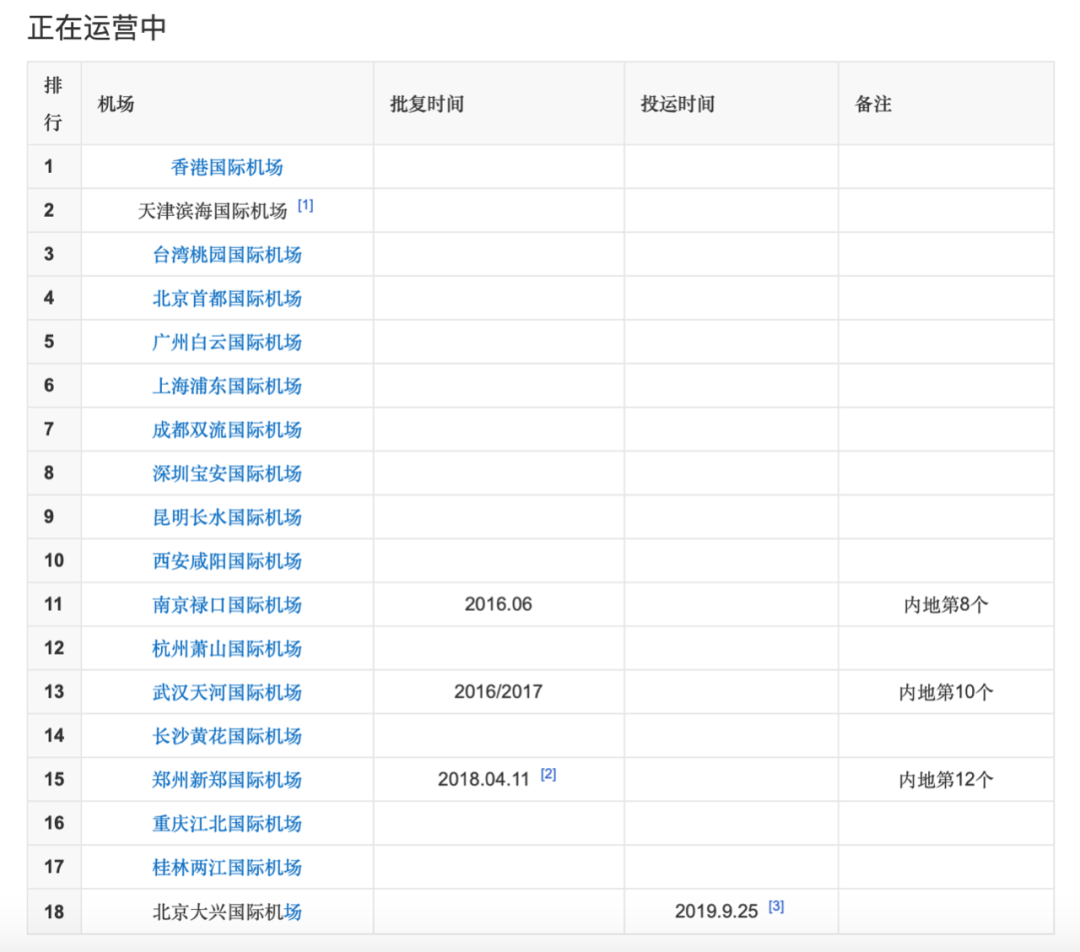The width and height of the screenshot is (1080, 952).
Task: Open the 桂林两江国际机场 link
Action: tap(227, 867)
